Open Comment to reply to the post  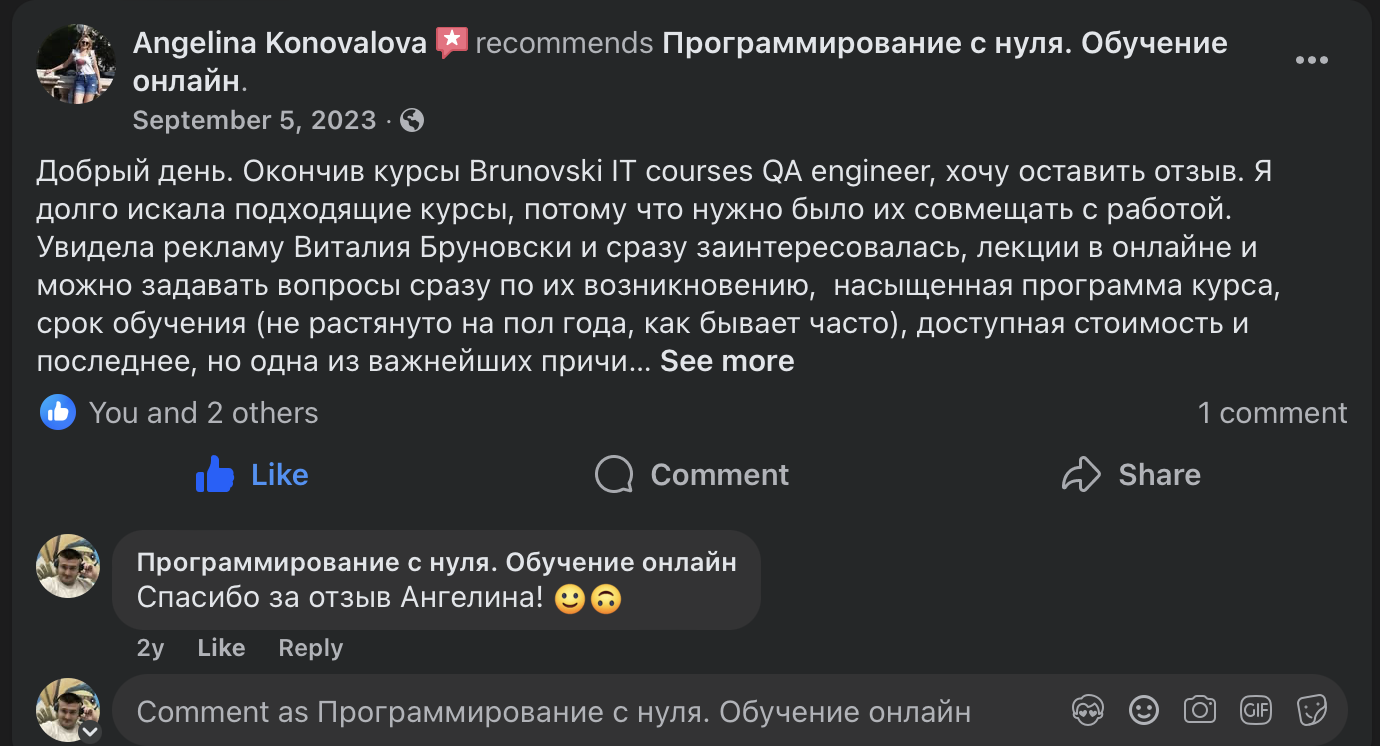[690, 474]
